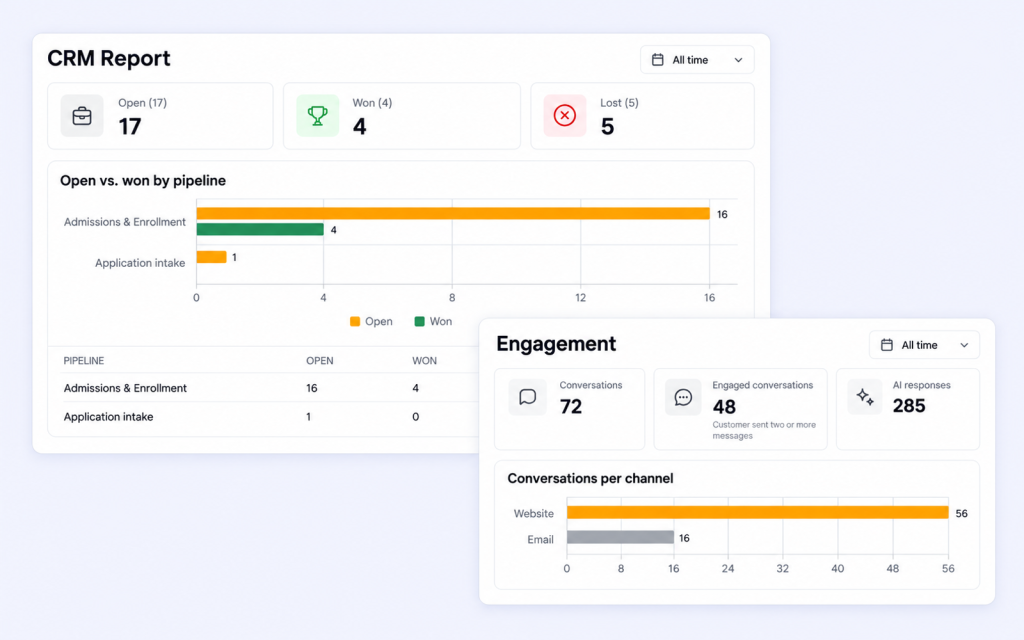Click the CRM Report title

coord(108,58)
